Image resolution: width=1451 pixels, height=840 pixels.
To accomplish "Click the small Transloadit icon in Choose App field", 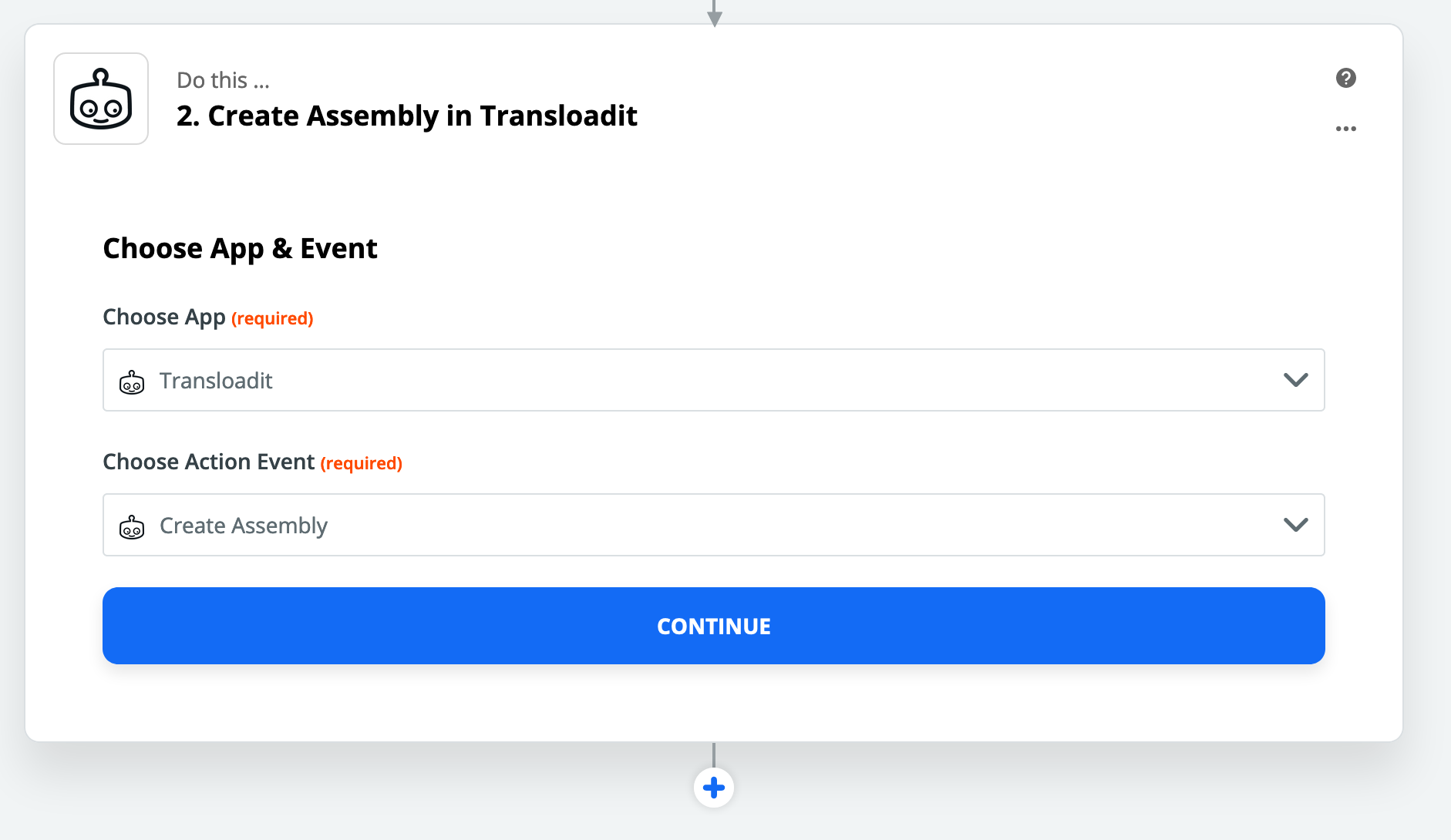I will click(x=132, y=381).
